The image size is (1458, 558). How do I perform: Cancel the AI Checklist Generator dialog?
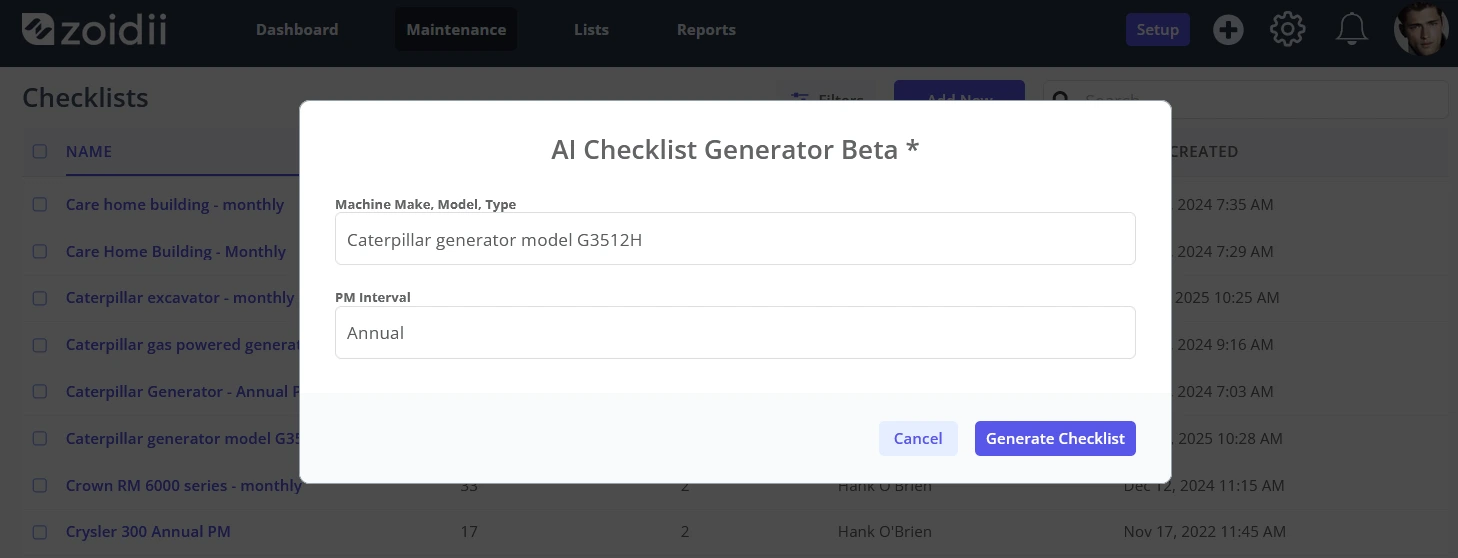918,438
